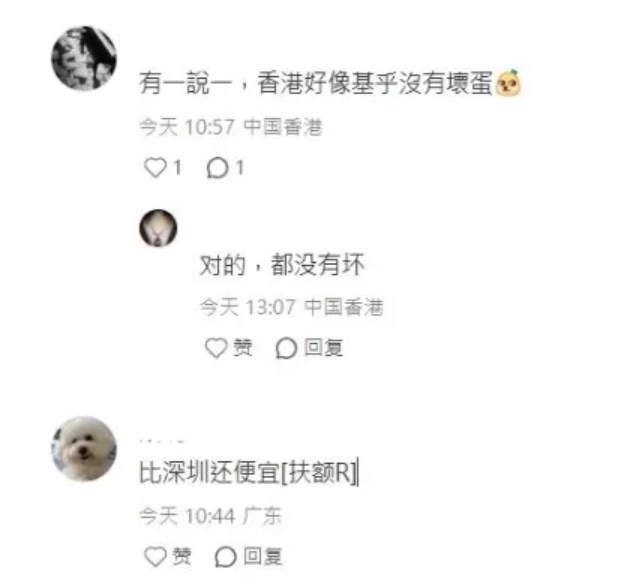Image resolution: width=644 pixels, height=588 pixels.
Task: Tap the heart icon on the 对的，都没有坏 reply
Action: [x=216, y=348]
